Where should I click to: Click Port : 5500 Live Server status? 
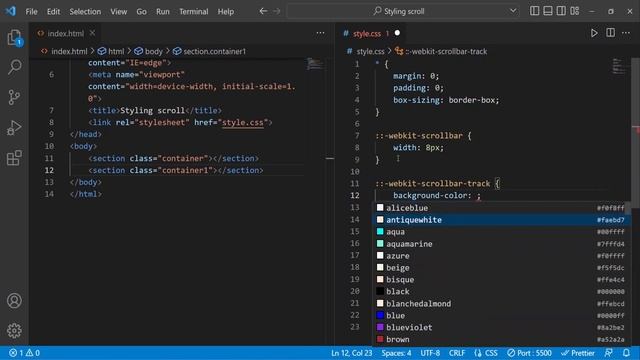tap(529, 353)
